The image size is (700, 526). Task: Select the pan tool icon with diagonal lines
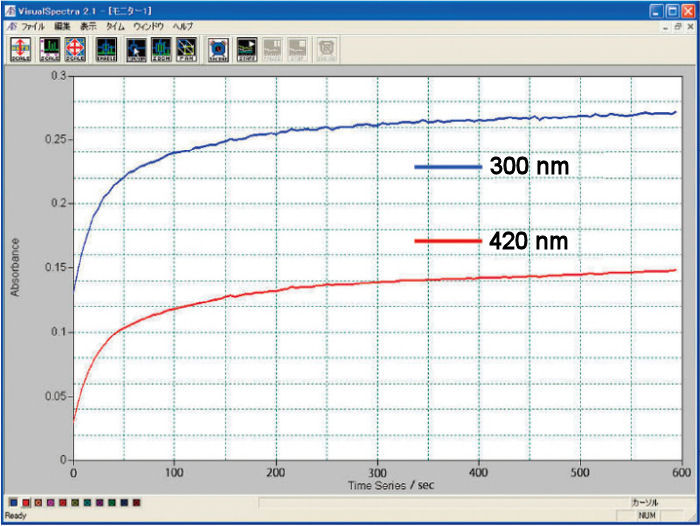pos(187,48)
